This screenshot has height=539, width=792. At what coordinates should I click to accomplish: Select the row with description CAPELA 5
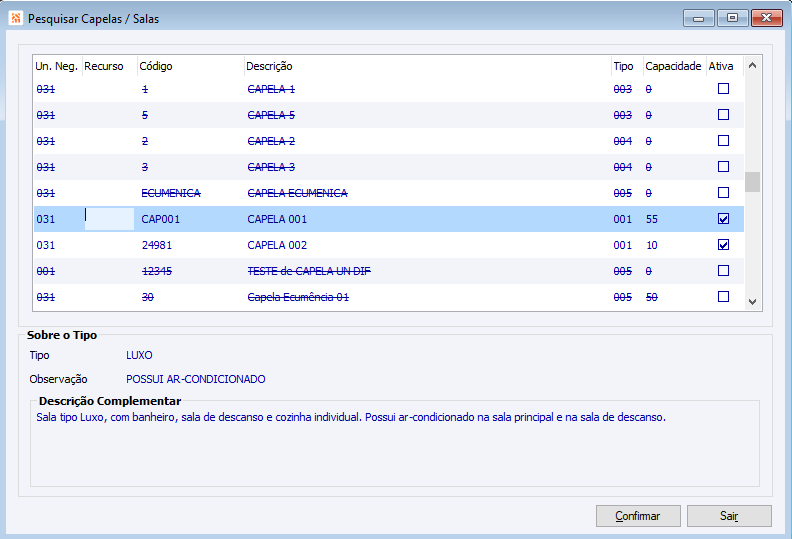click(x=388, y=115)
